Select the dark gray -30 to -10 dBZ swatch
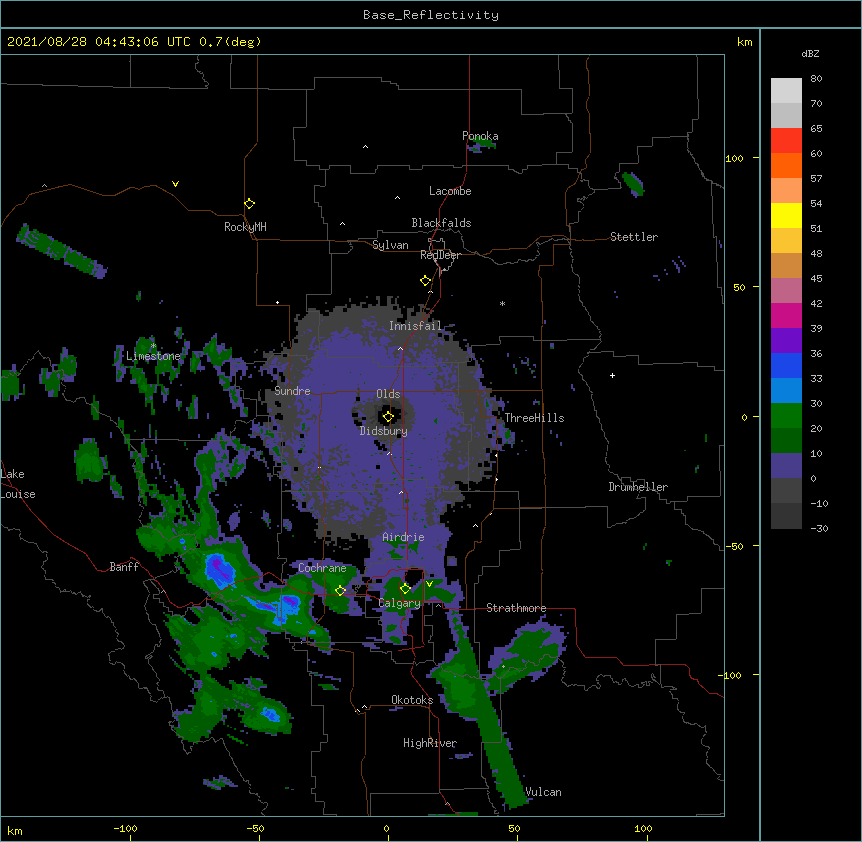 (x=786, y=516)
